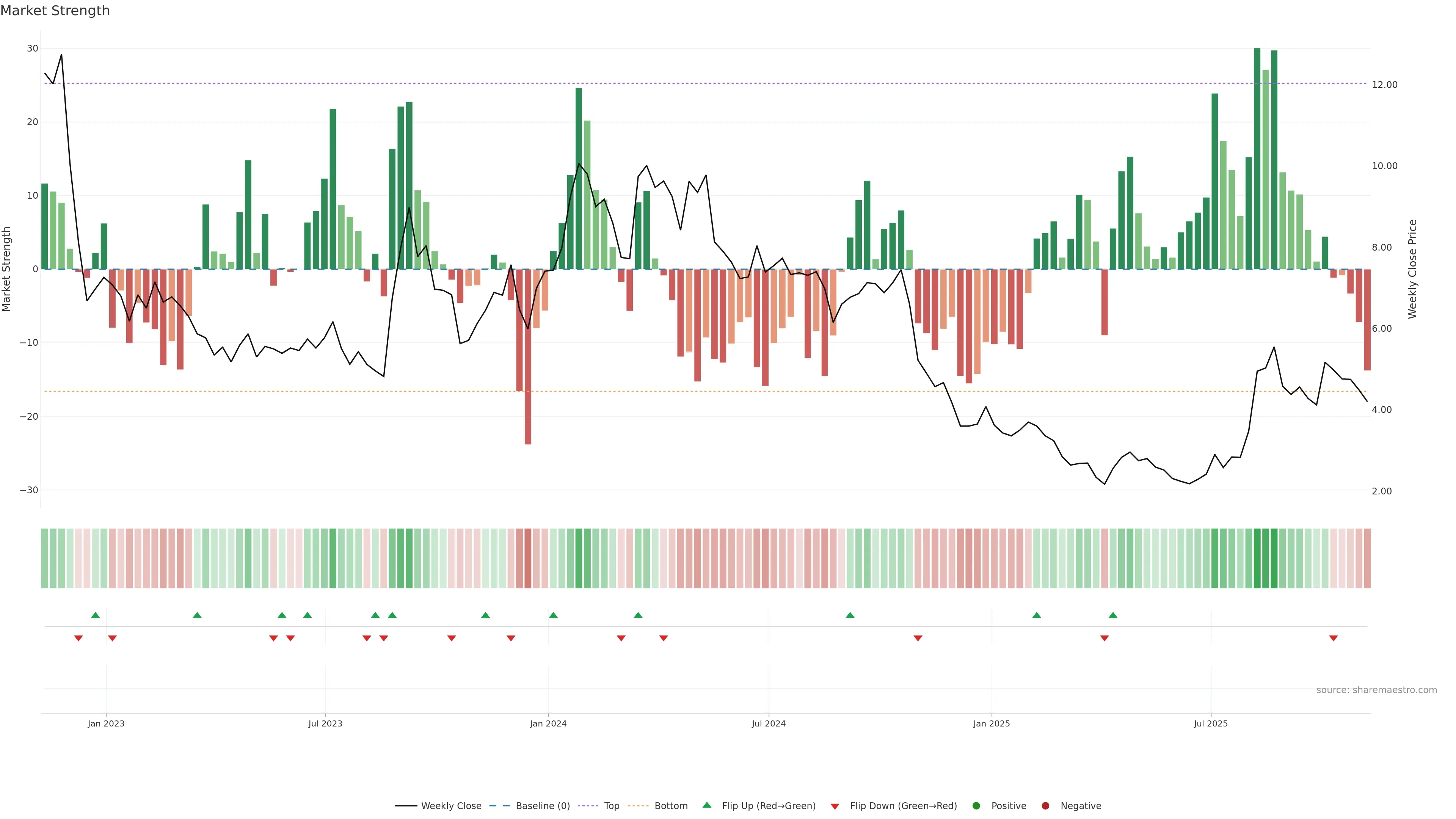Click the Jan 2024 x-axis label
1456x819 pixels.
[548, 723]
